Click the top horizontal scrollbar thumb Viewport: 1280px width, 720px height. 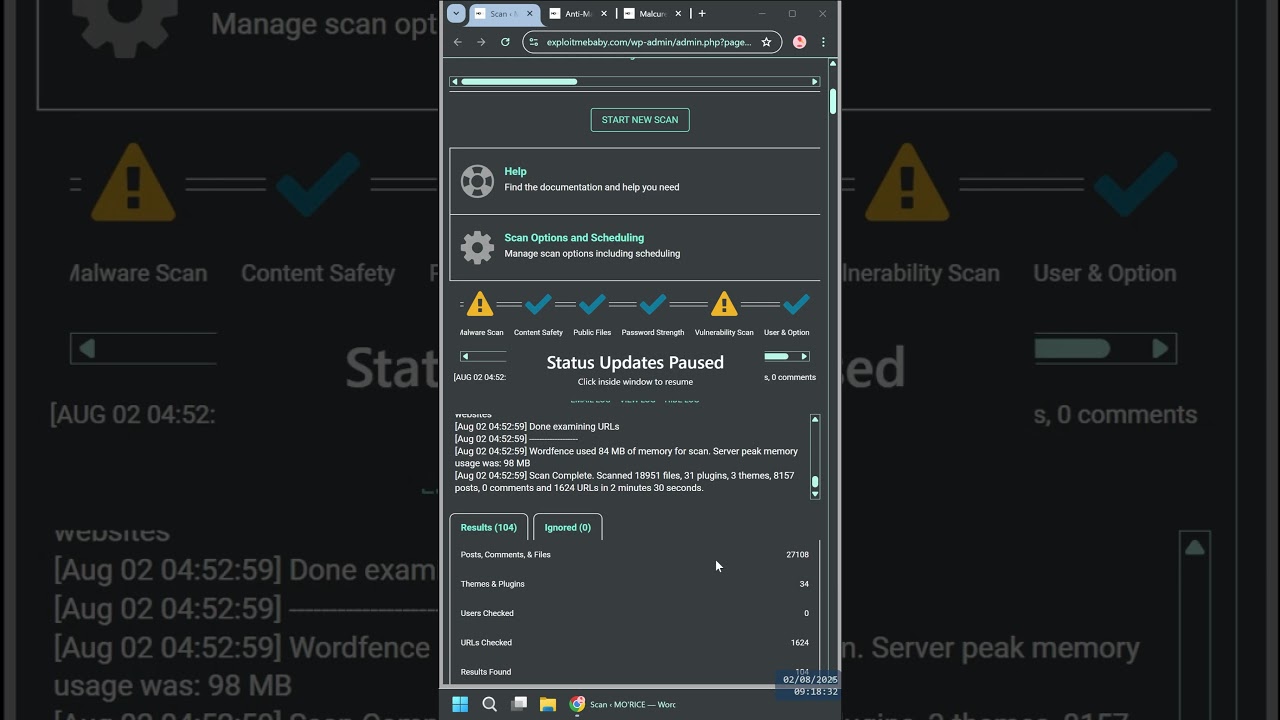[x=519, y=82]
